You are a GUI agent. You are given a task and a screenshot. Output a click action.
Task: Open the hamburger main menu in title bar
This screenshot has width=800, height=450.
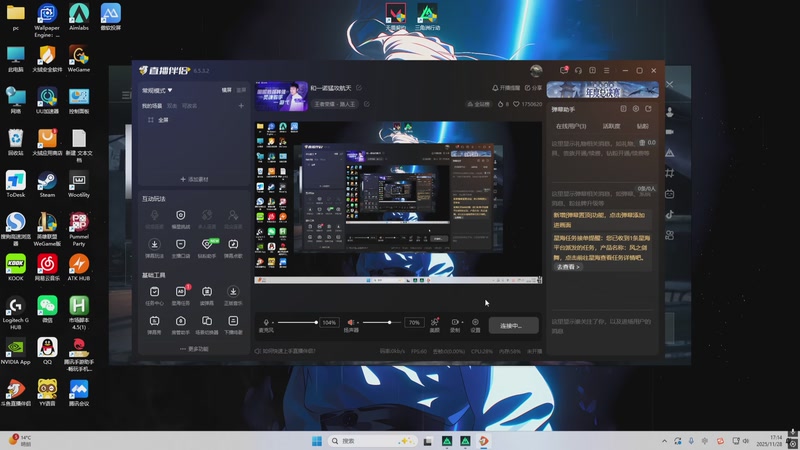click(x=607, y=70)
